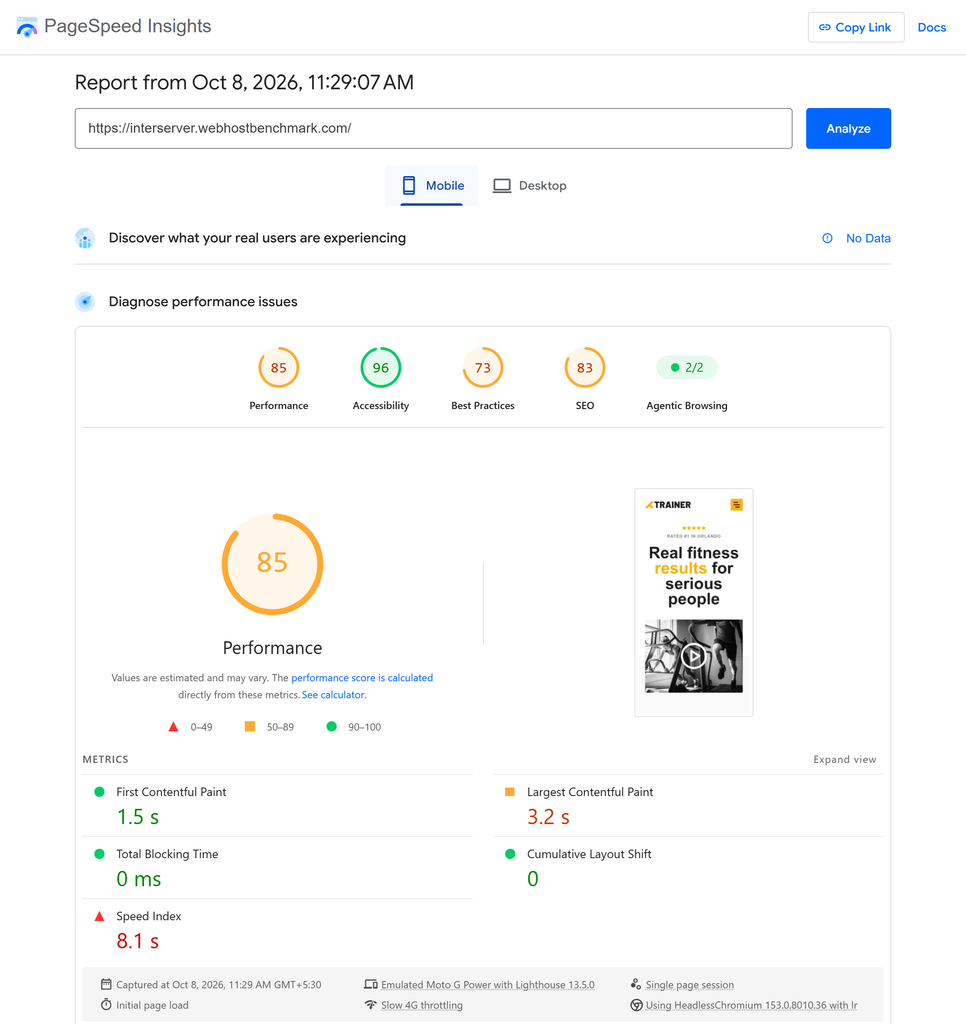Click the Copy Link chain icon

pyautogui.click(x=825, y=27)
